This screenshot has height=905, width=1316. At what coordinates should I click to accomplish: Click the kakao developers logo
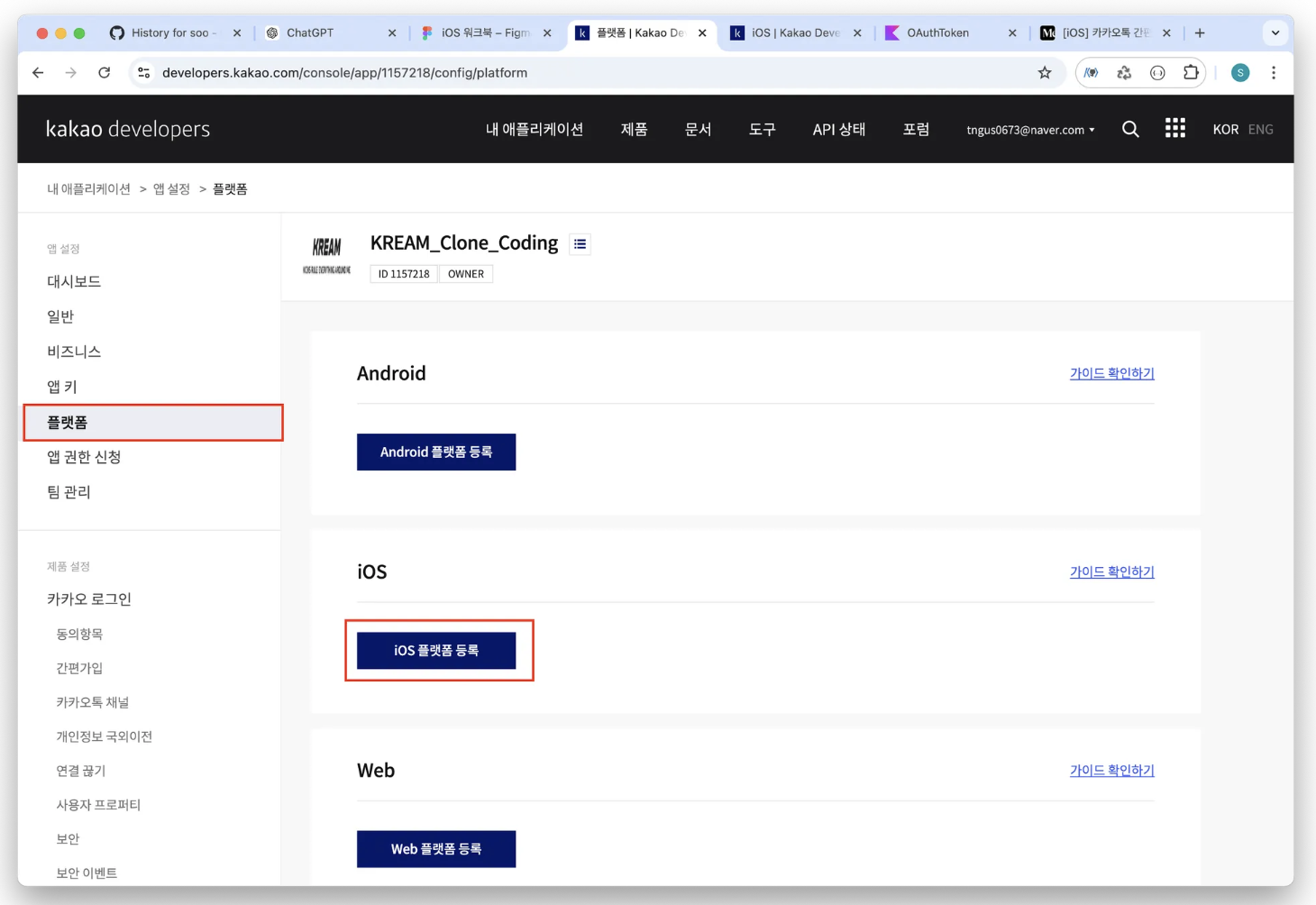coord(128,129)
